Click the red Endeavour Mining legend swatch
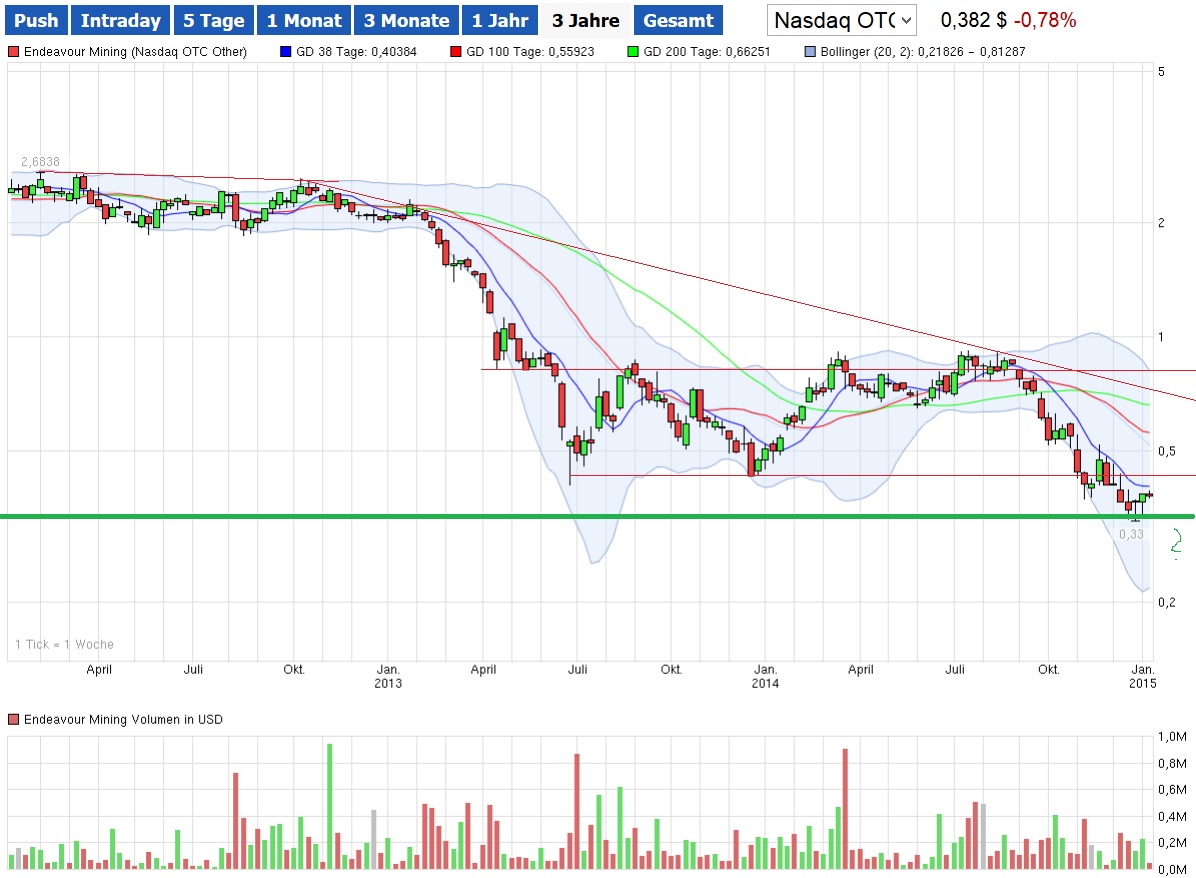Viewport: 1196px width, 878px height. click(x=13, y=52)
